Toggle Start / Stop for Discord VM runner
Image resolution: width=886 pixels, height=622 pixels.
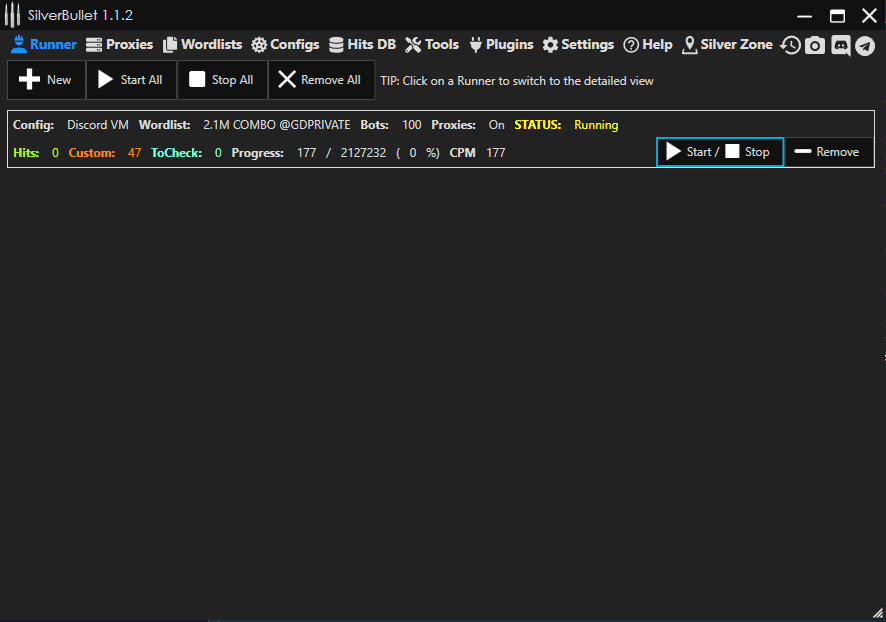(x=719, y=152)
